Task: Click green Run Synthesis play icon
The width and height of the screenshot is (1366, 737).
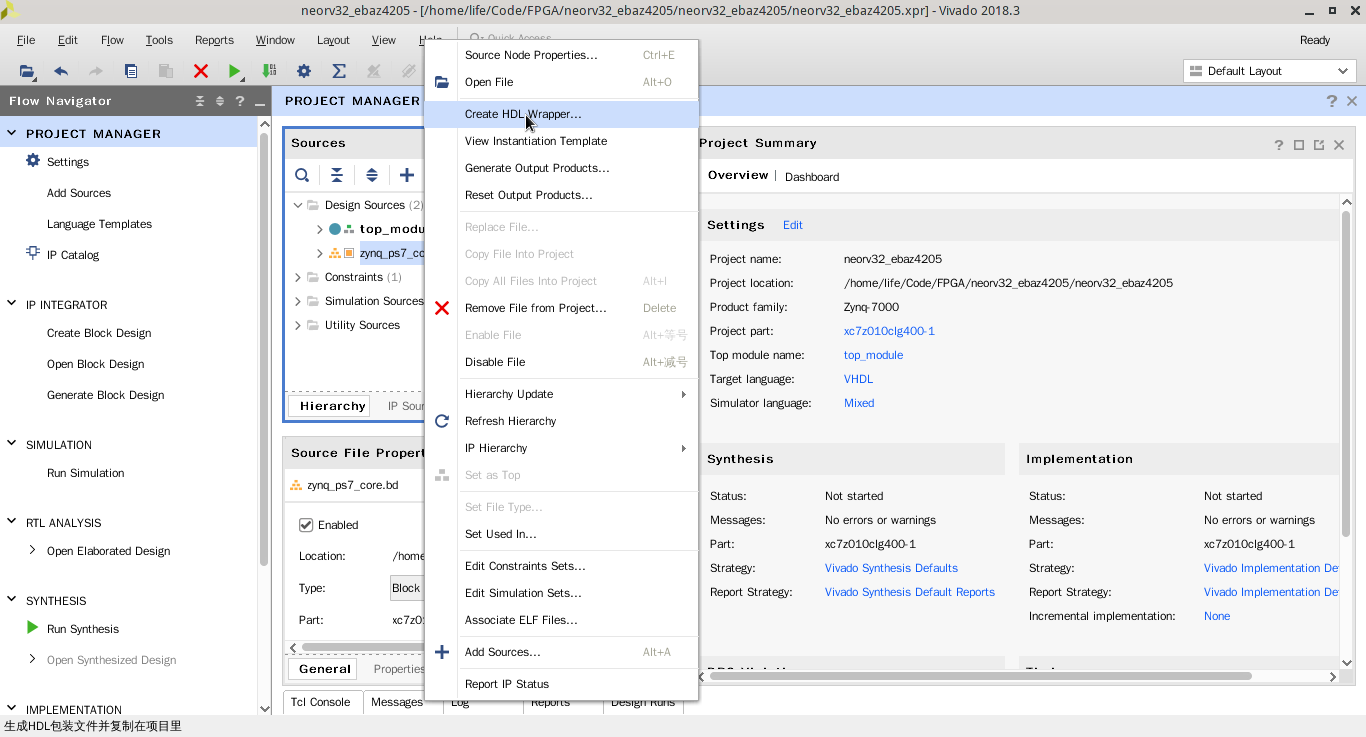Action: tap(33, 628)
